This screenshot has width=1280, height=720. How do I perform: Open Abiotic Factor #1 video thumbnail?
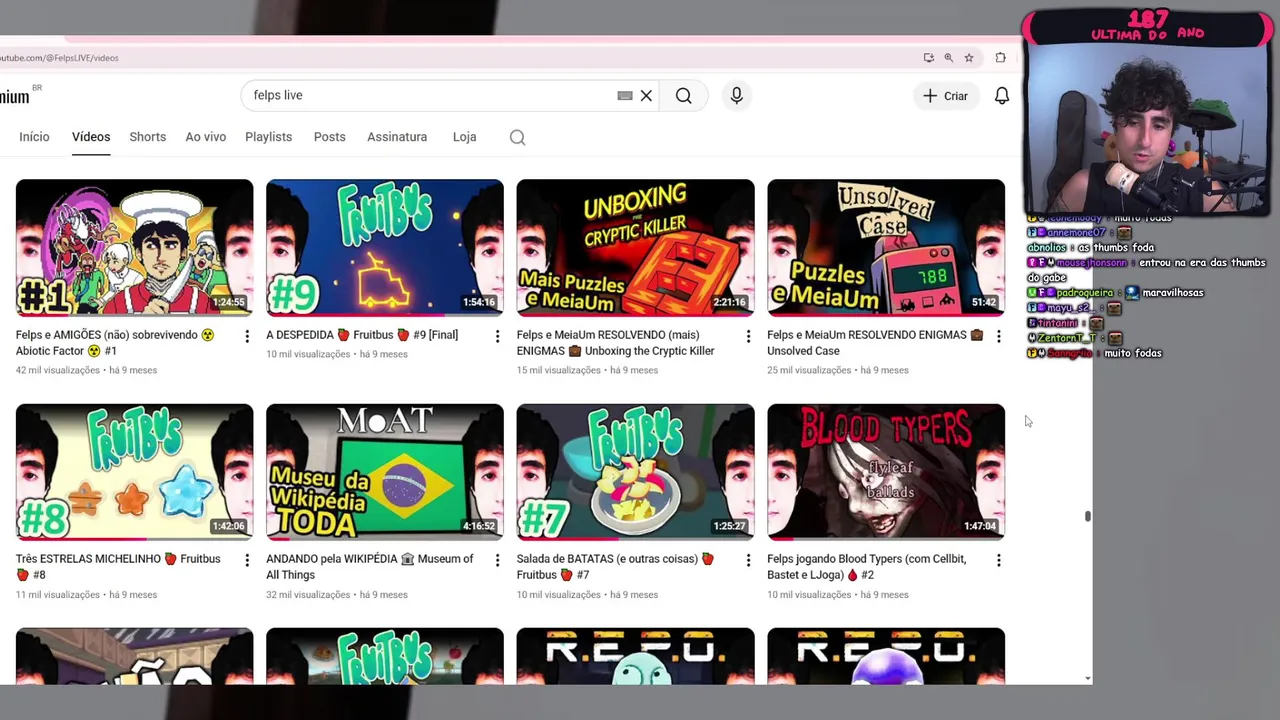pyautogui.click(x=135, y=247)
